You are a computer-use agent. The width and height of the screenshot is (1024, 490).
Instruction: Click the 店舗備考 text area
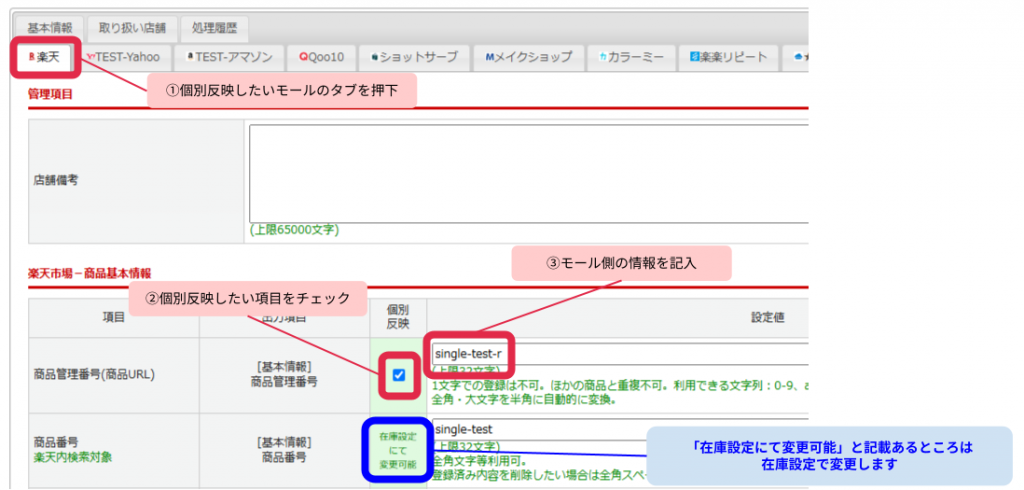(x=529, y=174)
